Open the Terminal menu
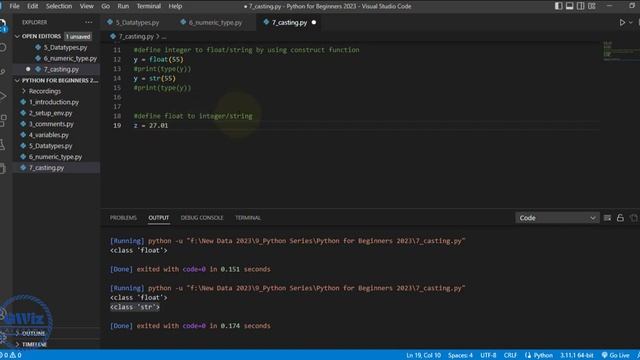This screenshot has width=640, height=360. (149, 6)
